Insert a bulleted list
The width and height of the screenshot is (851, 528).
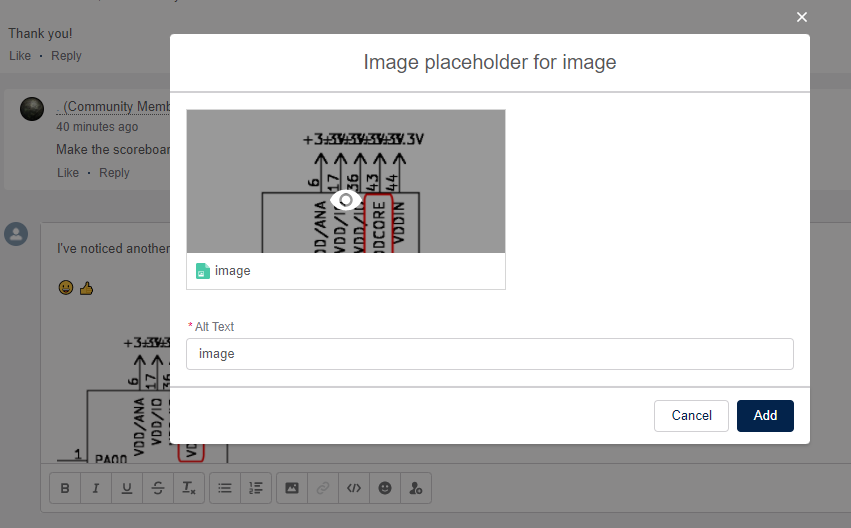(x=225, y=488)
